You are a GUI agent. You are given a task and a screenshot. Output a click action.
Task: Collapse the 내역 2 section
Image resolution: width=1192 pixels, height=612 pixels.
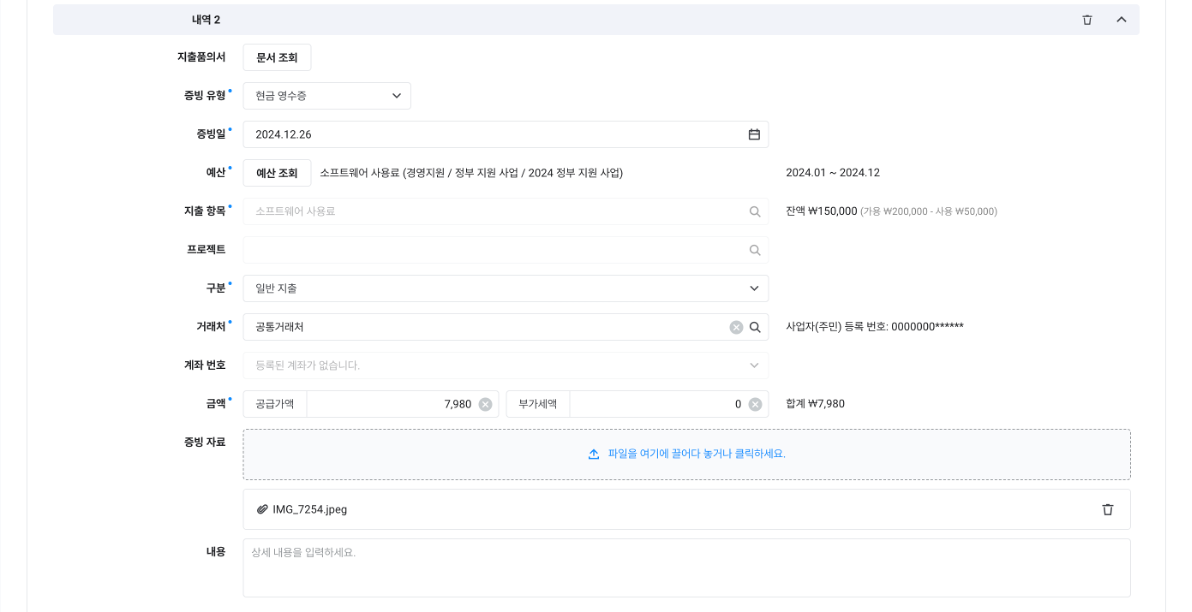pyautogui.click(x=1121, y=20)
